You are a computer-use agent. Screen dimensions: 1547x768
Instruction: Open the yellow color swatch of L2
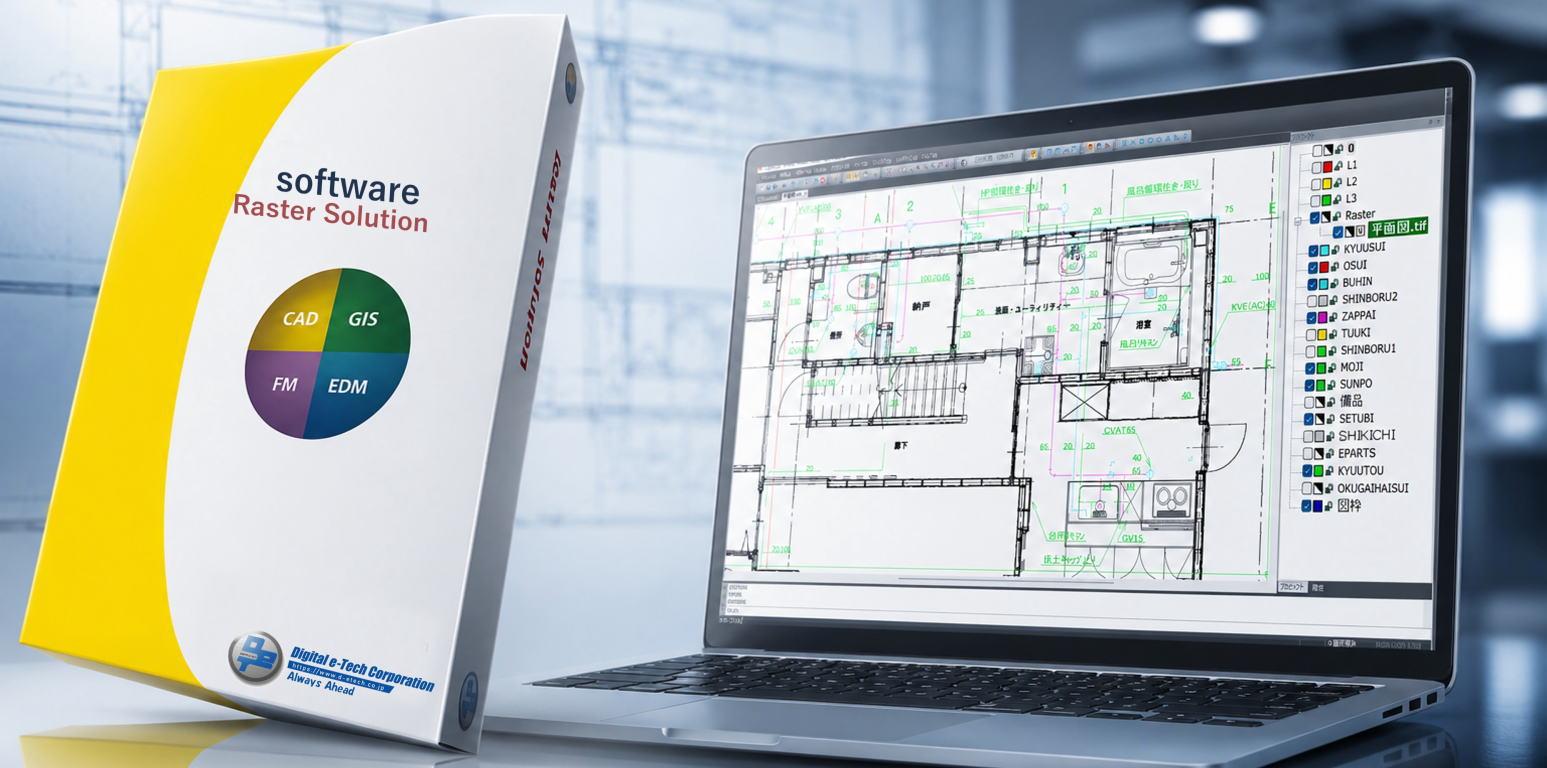coord(1328,183)
